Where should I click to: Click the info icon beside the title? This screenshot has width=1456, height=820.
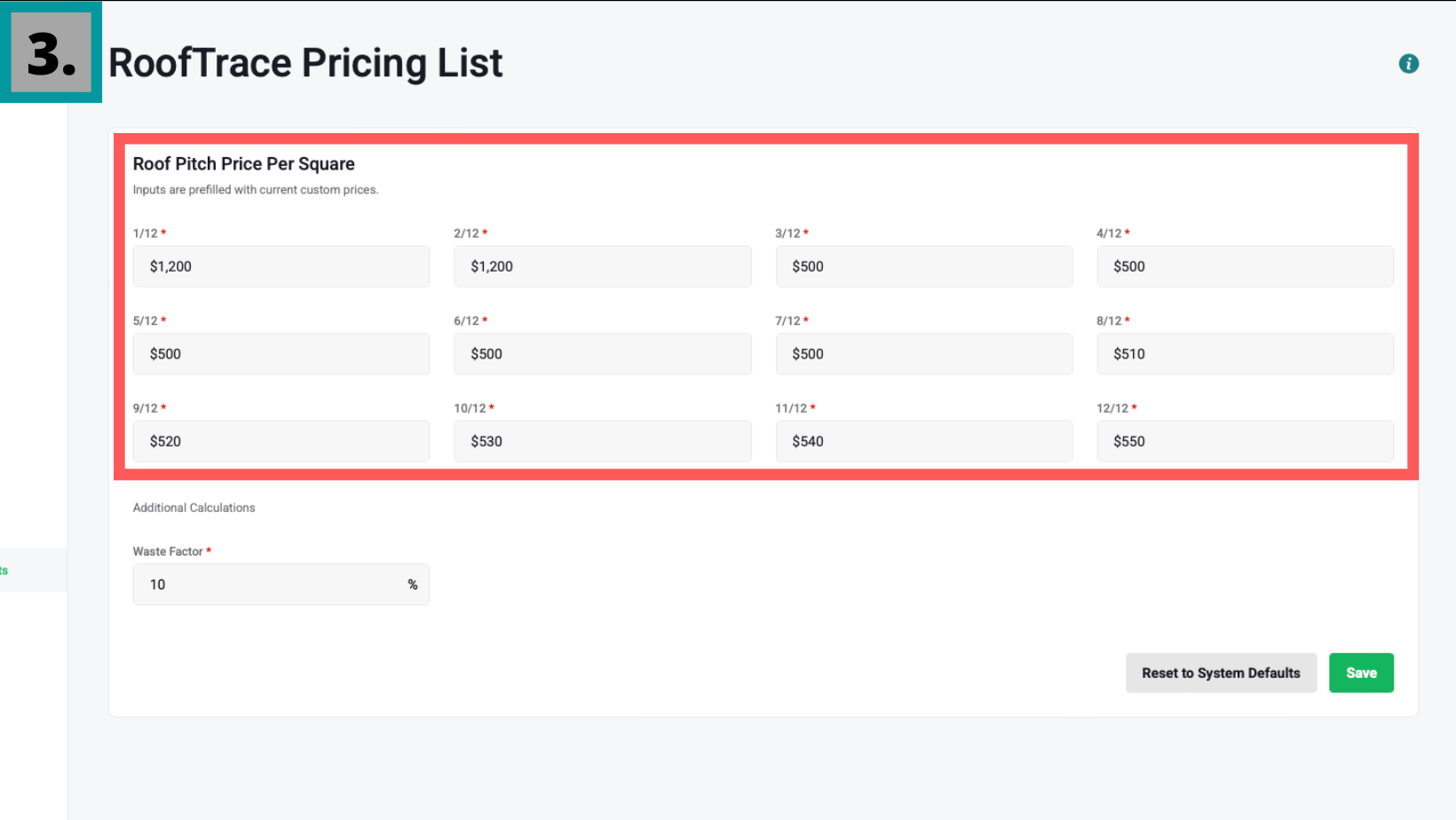pos(1408,64)
